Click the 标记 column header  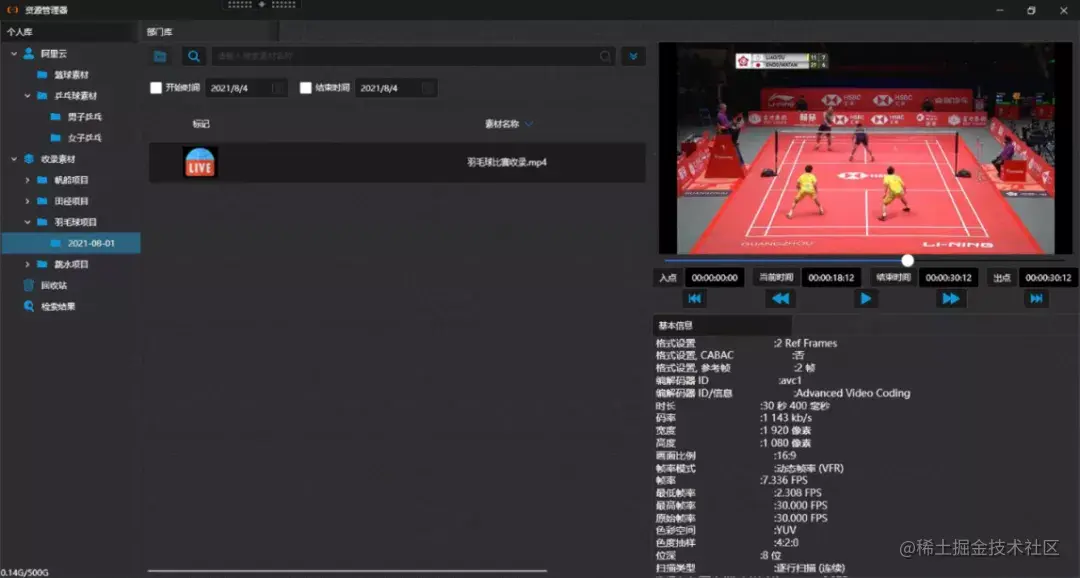click(x=200, y=124)
